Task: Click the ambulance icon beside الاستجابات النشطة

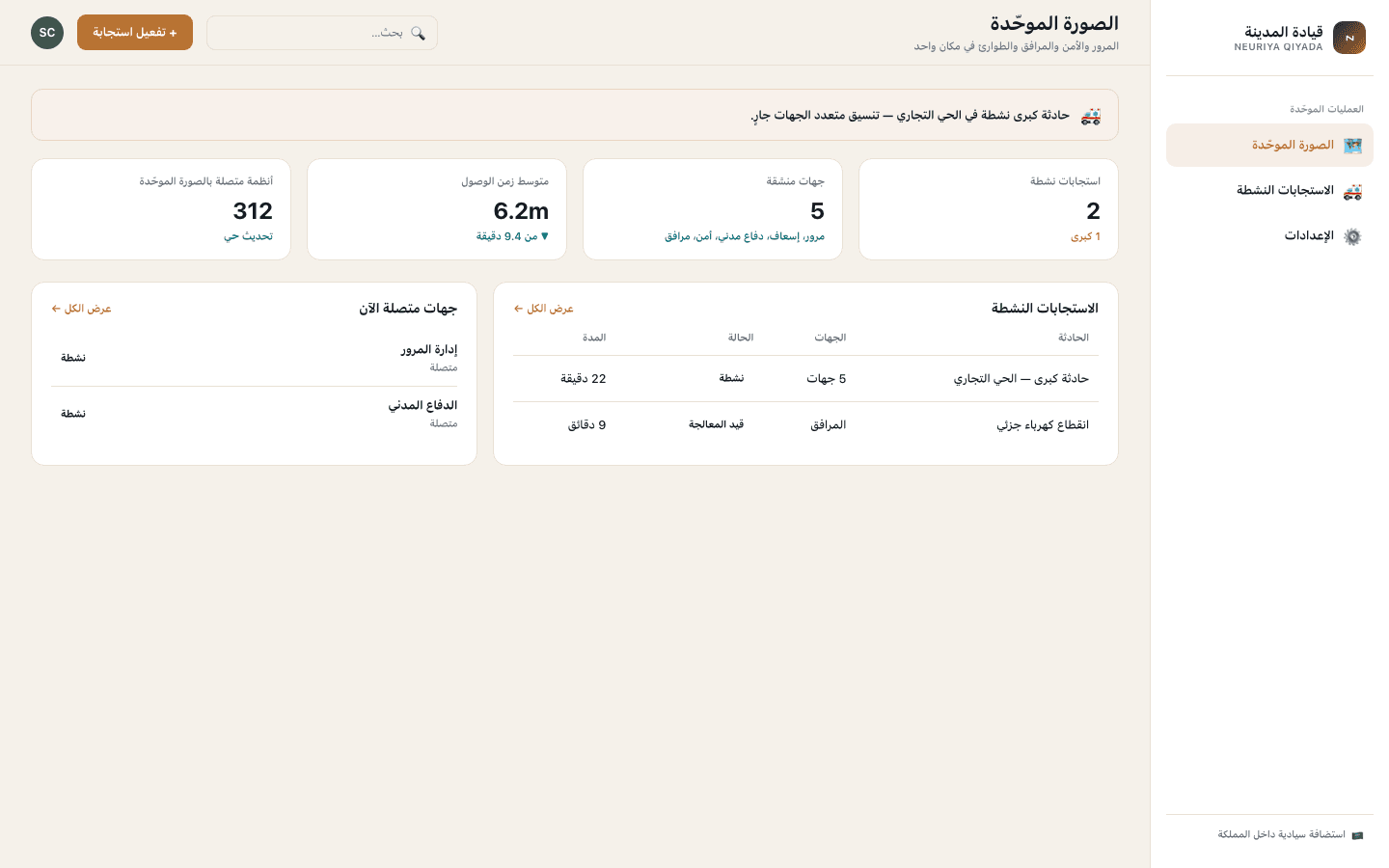Action: pyautogui.click(x=1352, y=191)
